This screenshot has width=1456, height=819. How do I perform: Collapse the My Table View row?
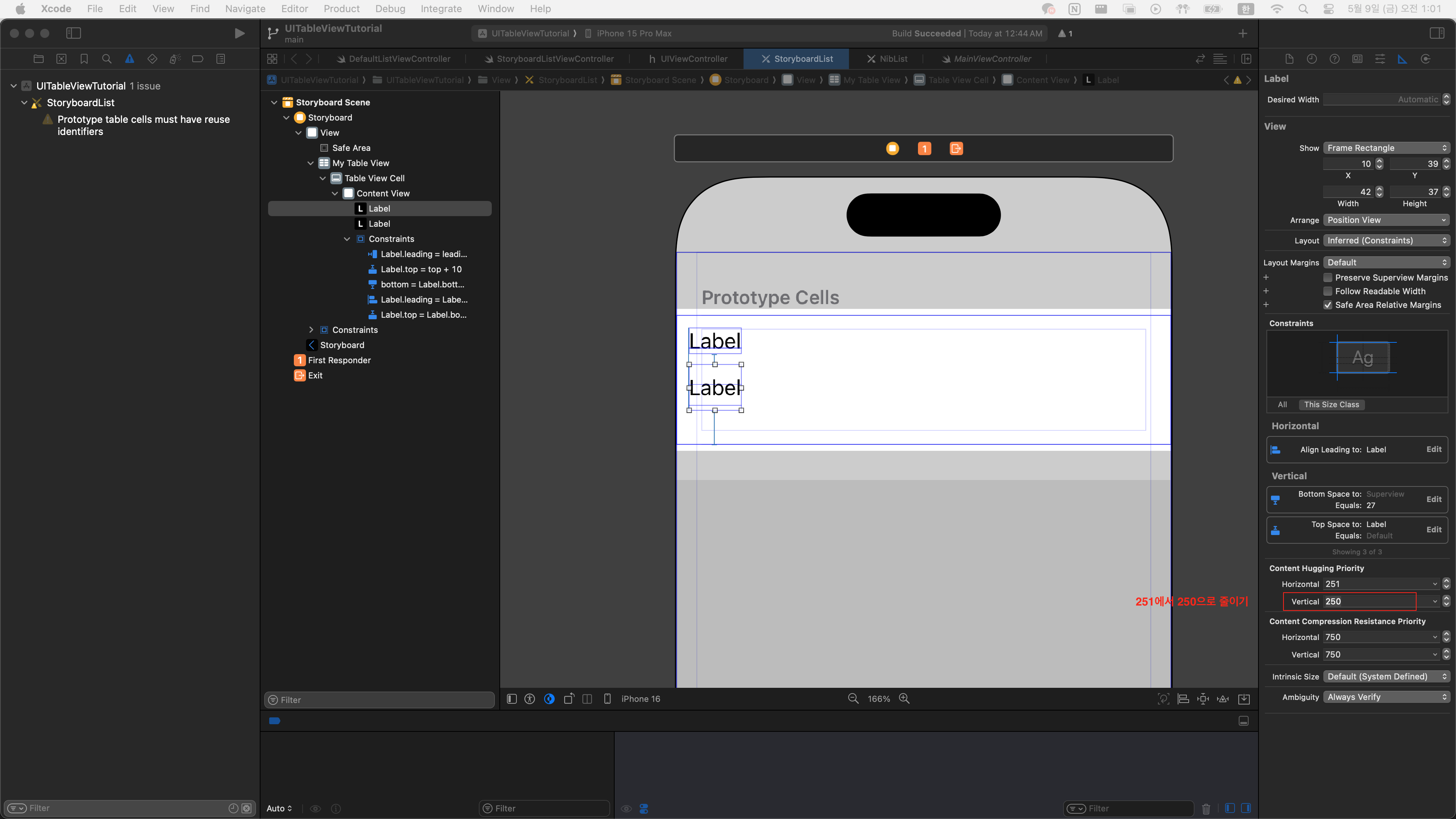click(310, 163)
